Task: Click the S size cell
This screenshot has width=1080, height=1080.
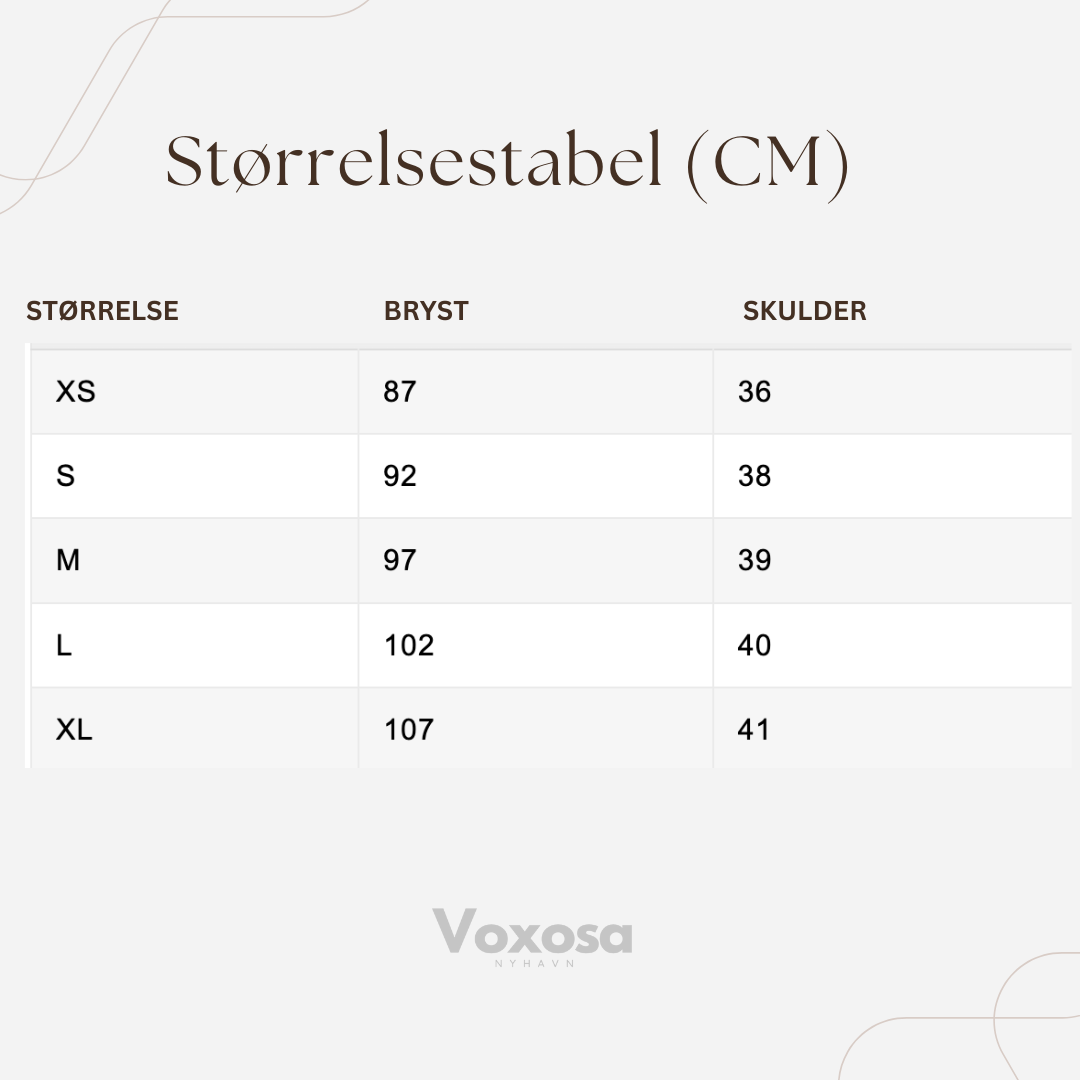Action: click(195, 476)
